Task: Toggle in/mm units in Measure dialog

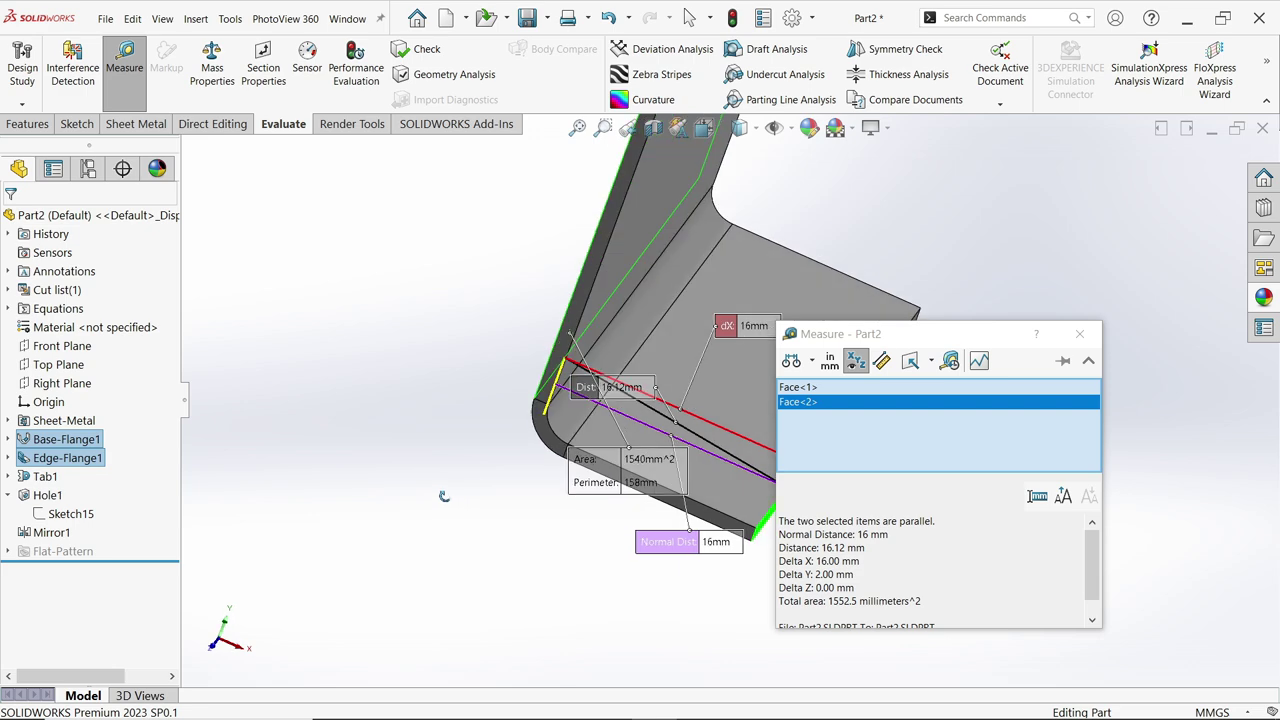Action: [x=829, y=361]
